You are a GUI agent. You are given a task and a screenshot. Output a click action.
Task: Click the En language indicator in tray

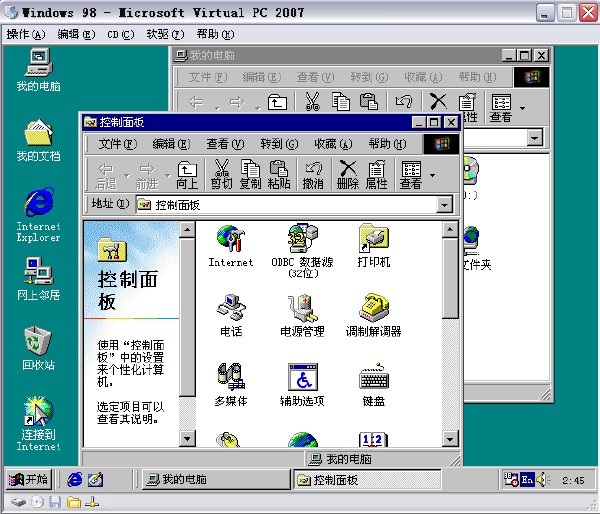527,480
